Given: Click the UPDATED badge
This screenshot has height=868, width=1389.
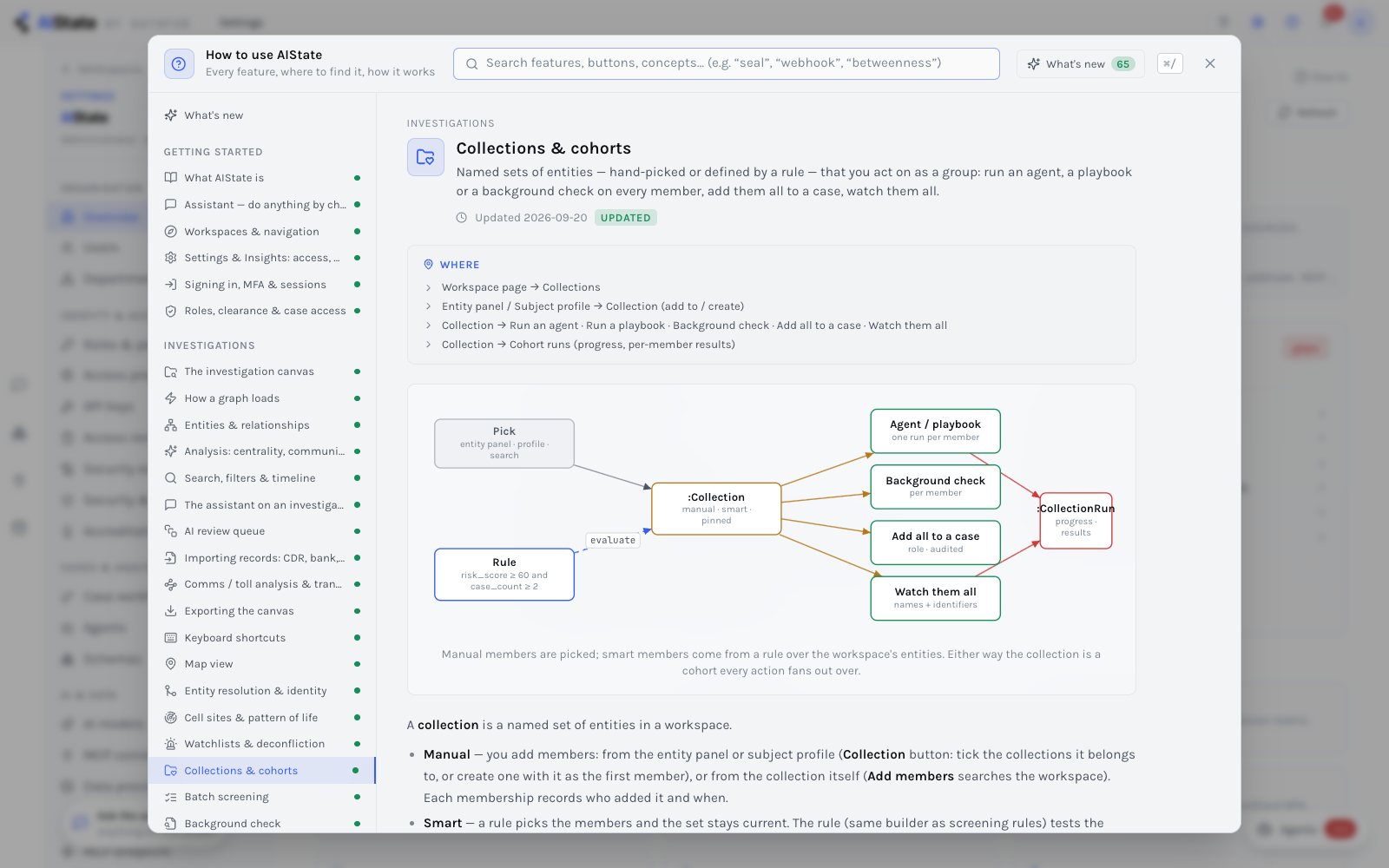Looking at the screenshot, I should click(625, 218).
